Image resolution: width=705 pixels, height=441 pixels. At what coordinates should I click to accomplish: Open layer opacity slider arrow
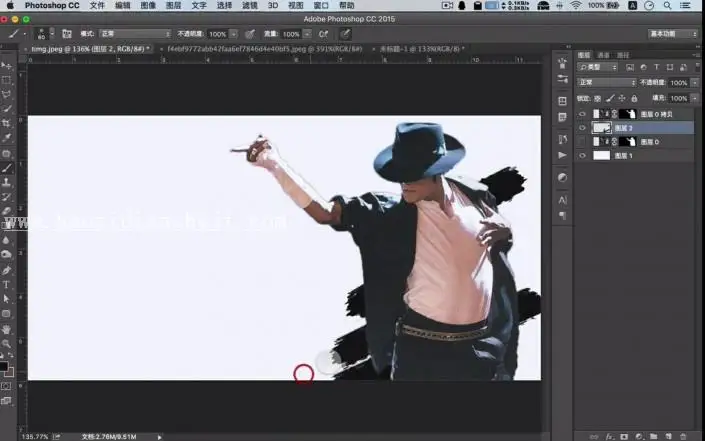[695, 82]
